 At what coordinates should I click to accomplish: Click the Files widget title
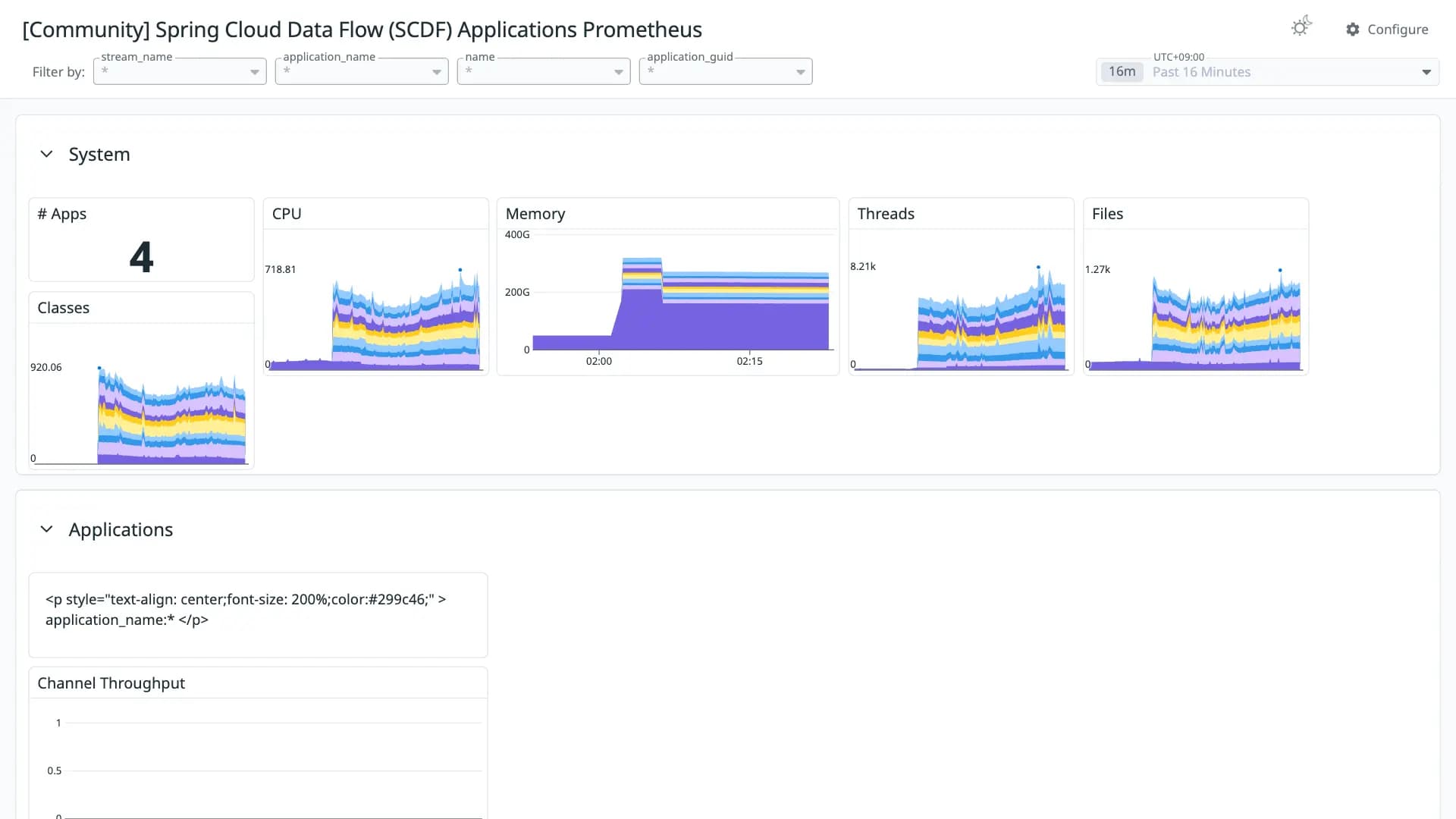click(x=1107, y=214)
